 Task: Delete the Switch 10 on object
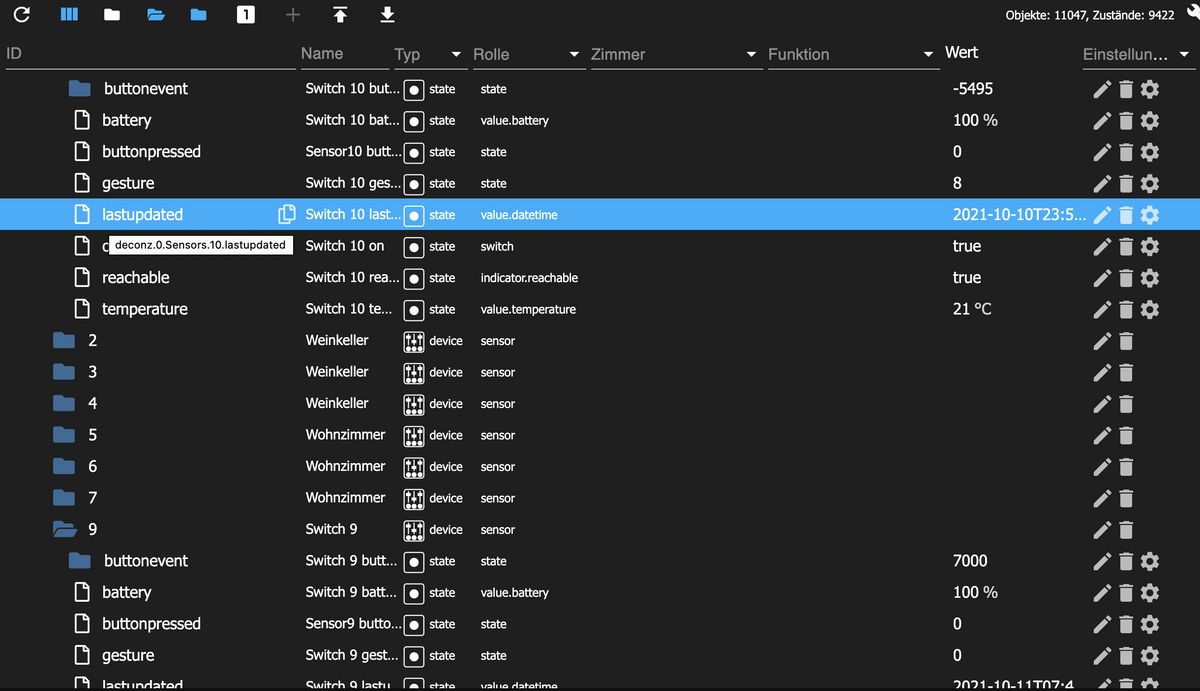[1126, 247]
